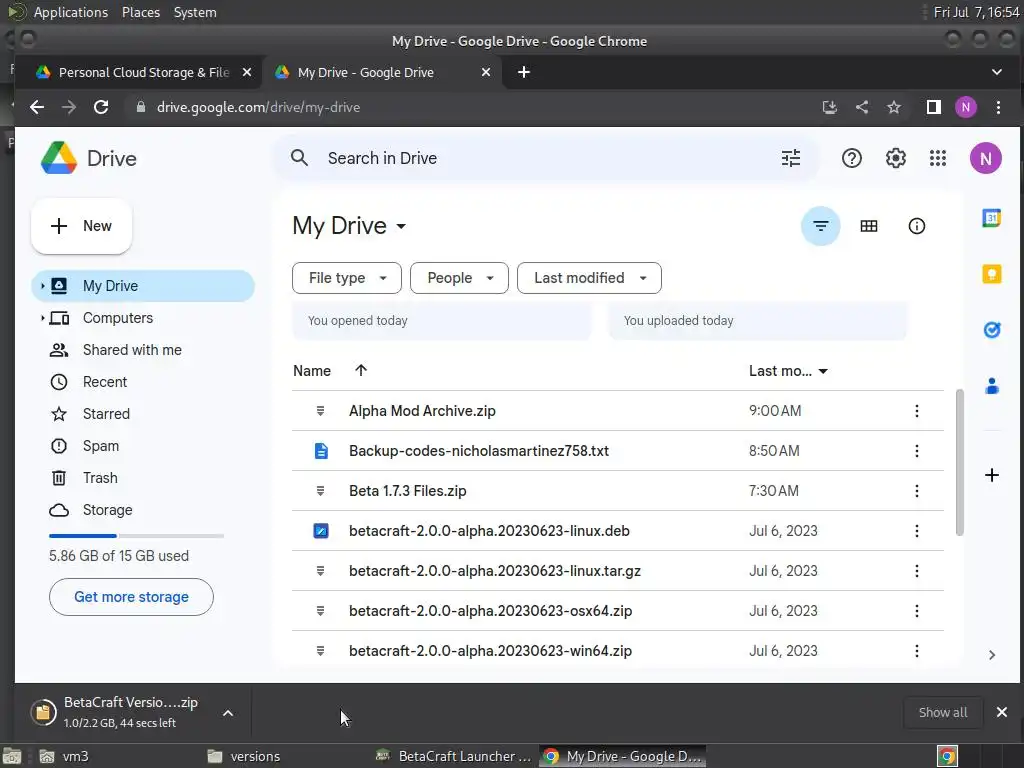Image resolution: width=1024 pixels, height=768 pixels.
Task: Open Google Tasks side panel icon
Action: click(x=991, y=330)
